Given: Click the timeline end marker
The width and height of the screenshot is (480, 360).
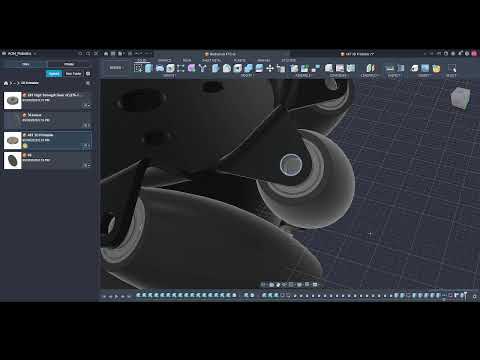Looking at the screenshot, I should coord(465,295).
